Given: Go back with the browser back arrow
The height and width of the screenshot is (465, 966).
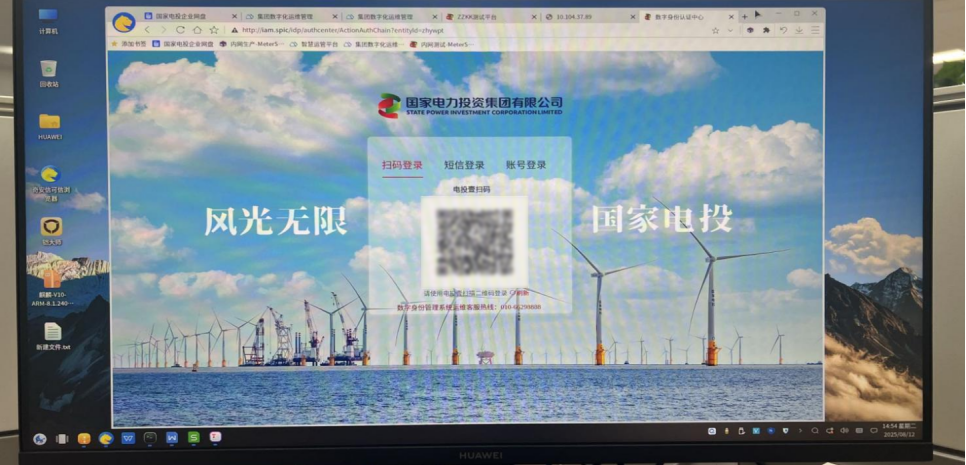Looking at the screenshot, I should coord(148,30).
